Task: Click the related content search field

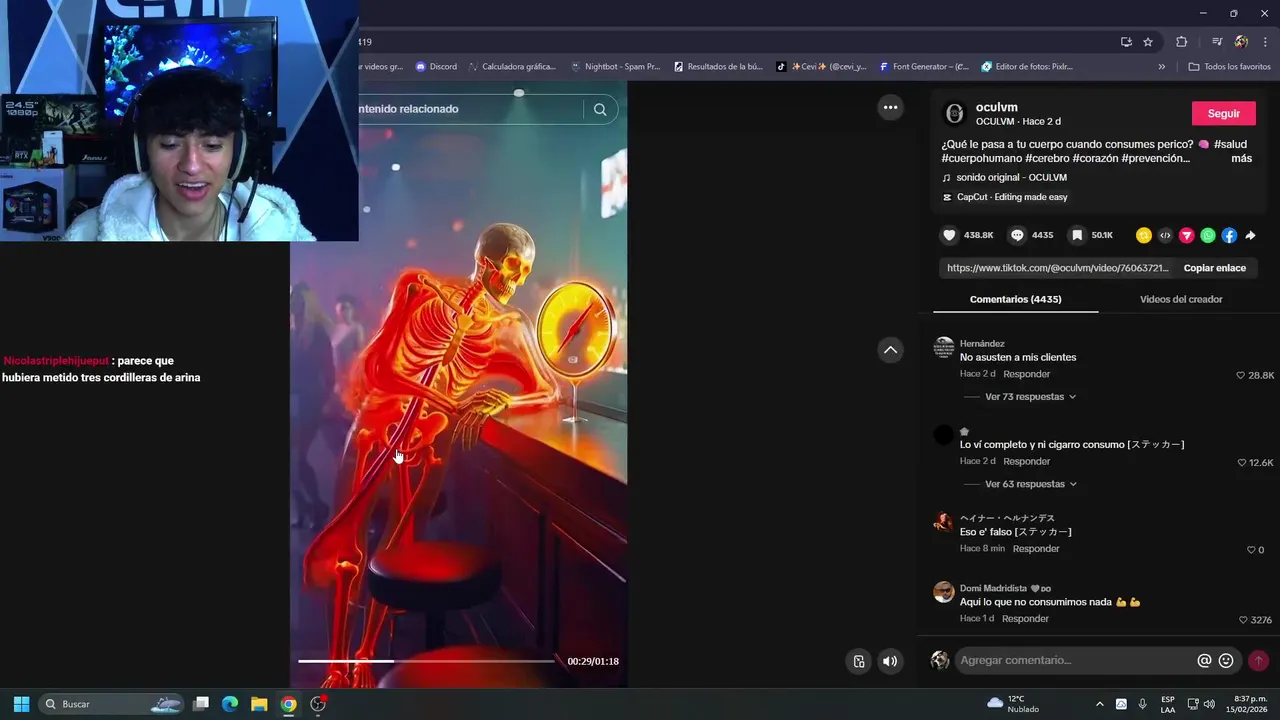Action: [x=470, y=109]
